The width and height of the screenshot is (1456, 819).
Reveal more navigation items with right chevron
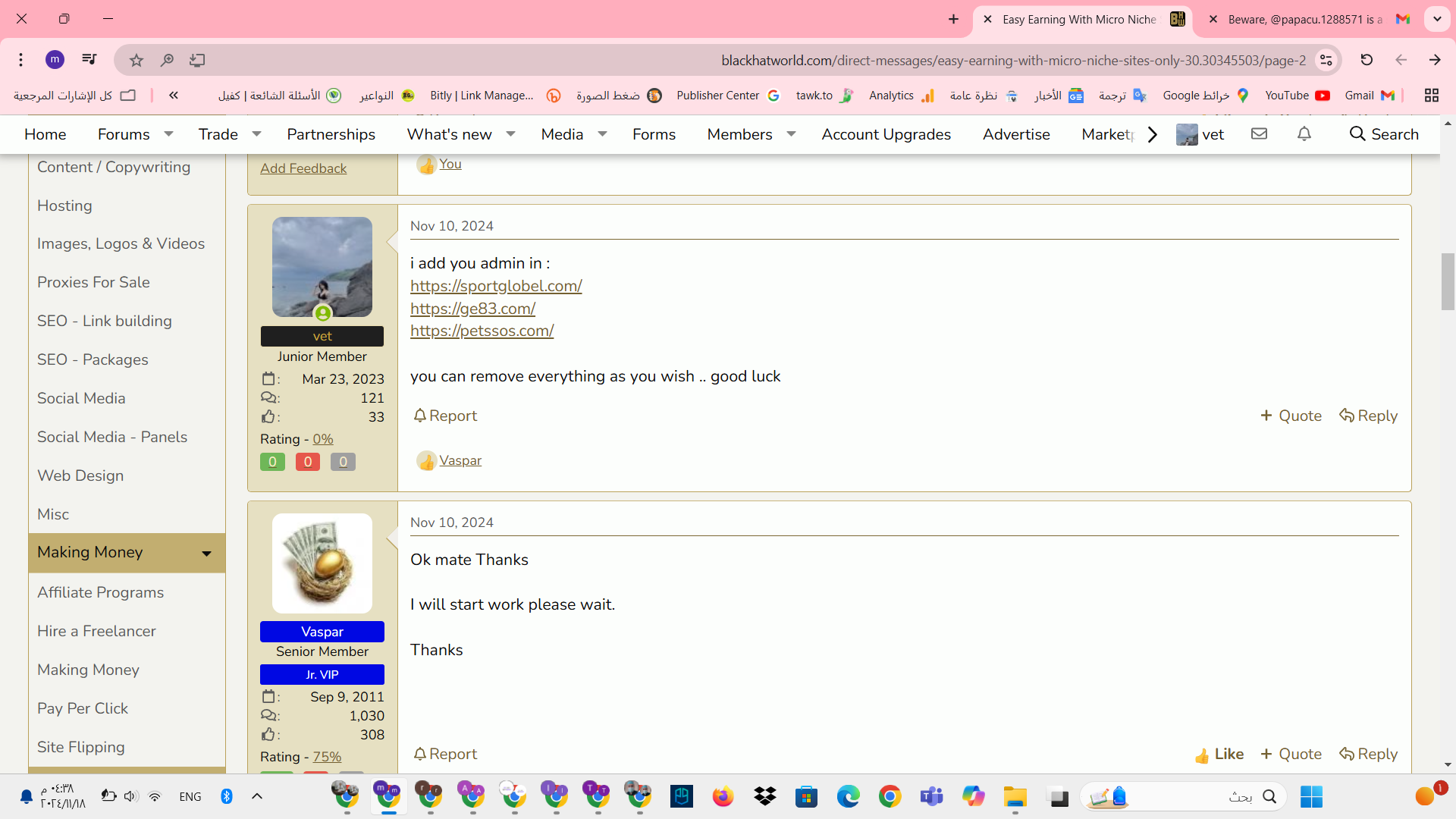pyautogui.click(x=1153, y=134)
